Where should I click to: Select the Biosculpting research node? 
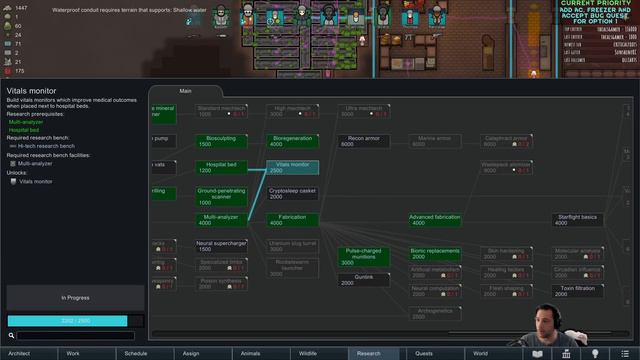221,141
